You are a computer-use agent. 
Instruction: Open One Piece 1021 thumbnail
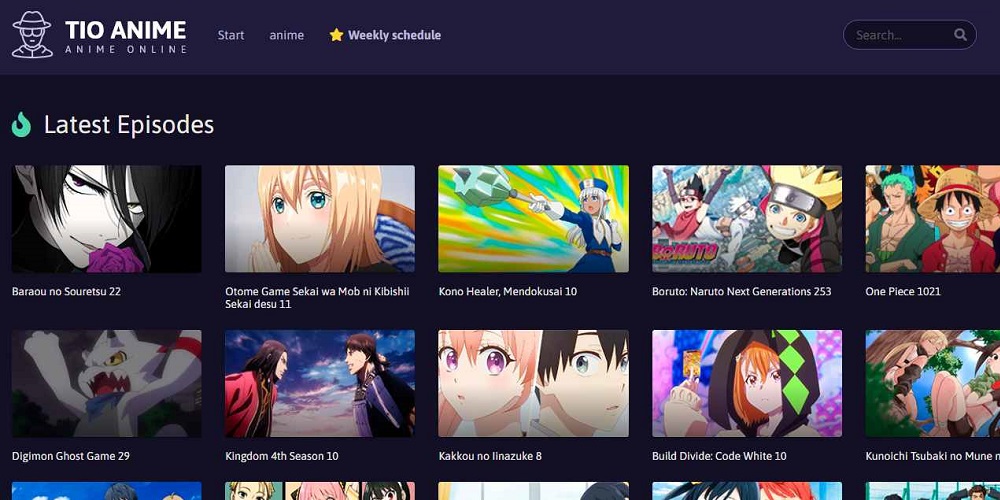coord(932,219)
